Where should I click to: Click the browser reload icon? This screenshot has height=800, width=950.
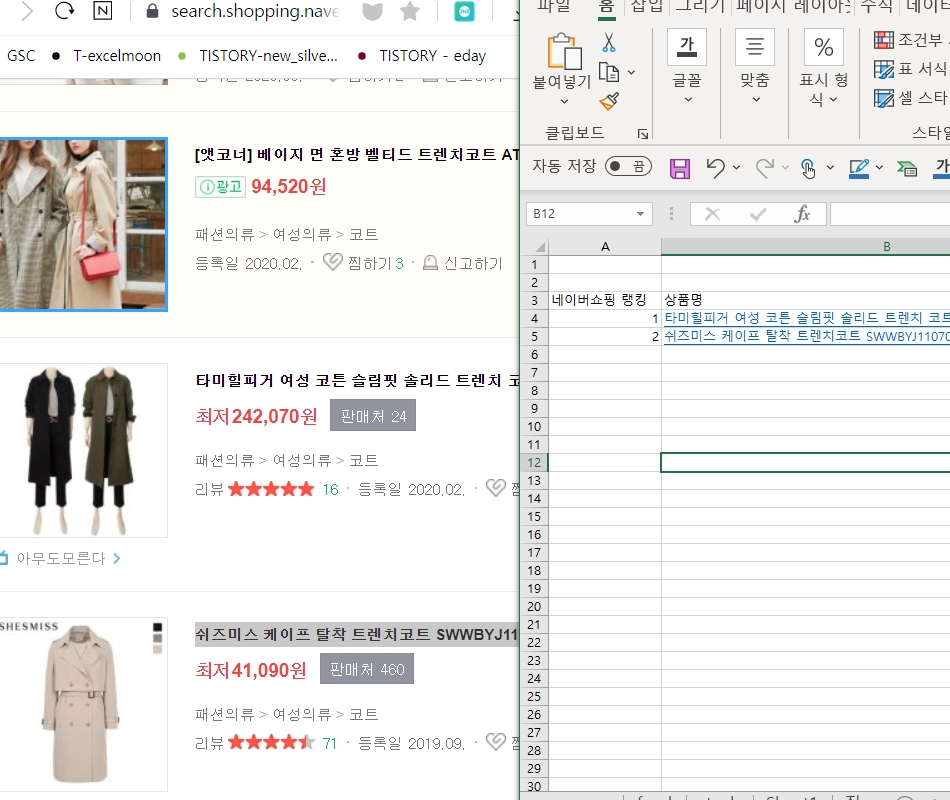[x=64, y=10]
